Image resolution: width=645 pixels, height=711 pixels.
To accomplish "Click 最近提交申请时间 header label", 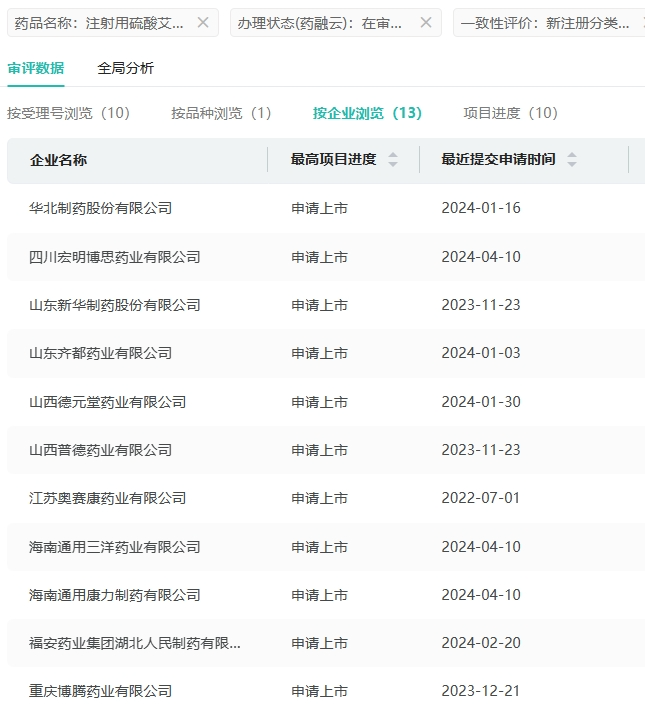I will (498, 160).
